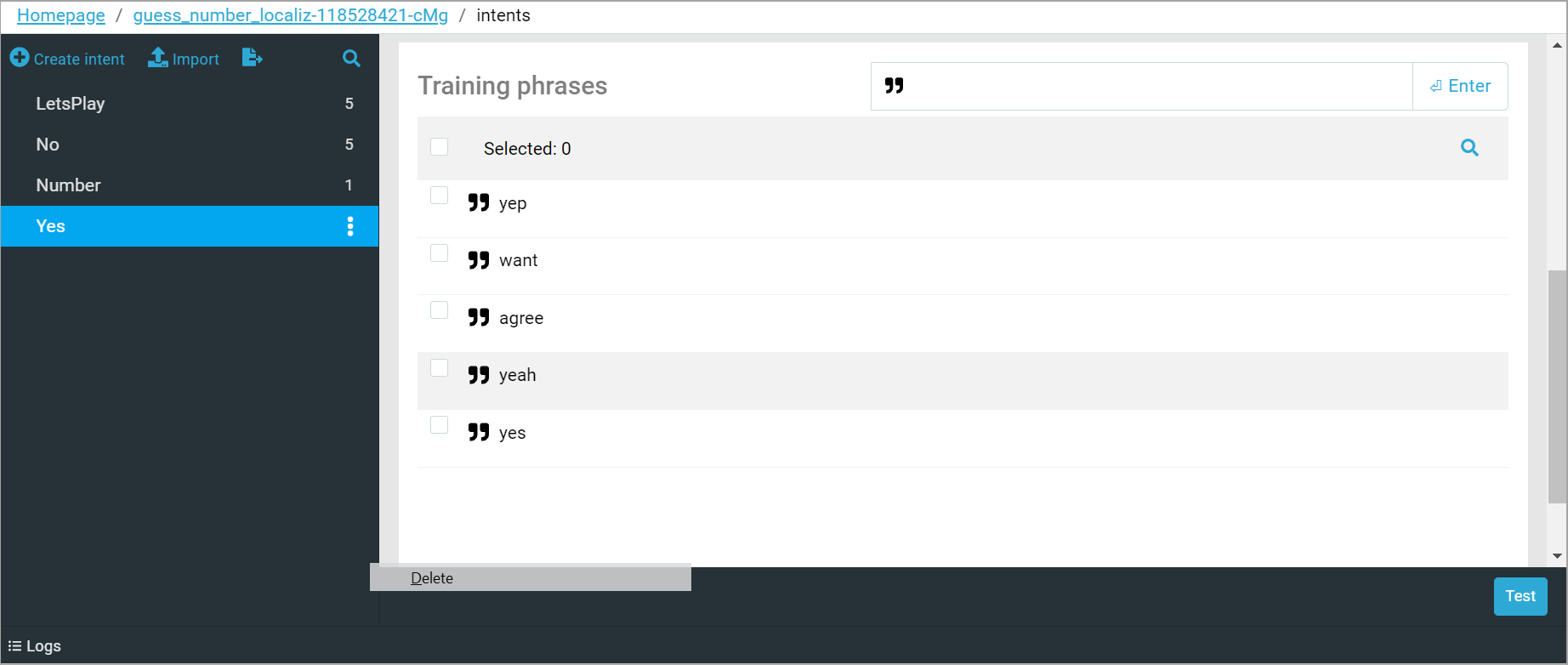
Task: Click the Import upload icon
Action: 158,58
